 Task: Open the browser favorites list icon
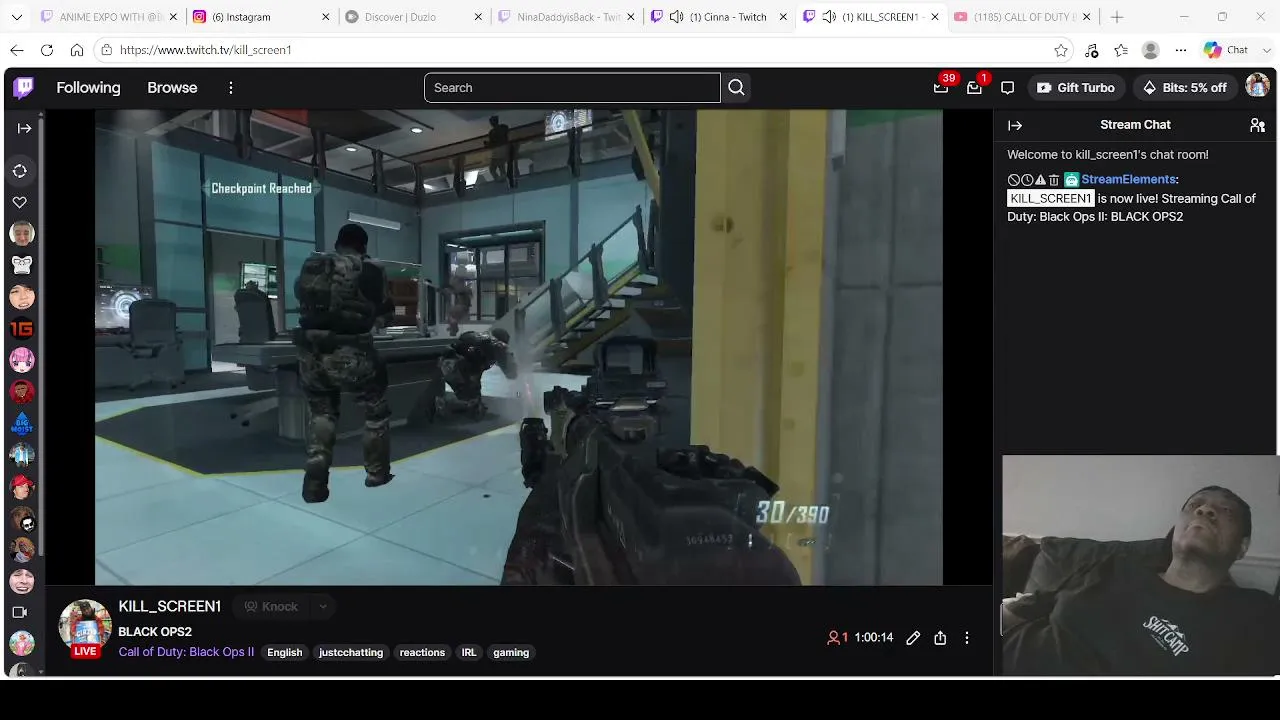click(1121, 50)
